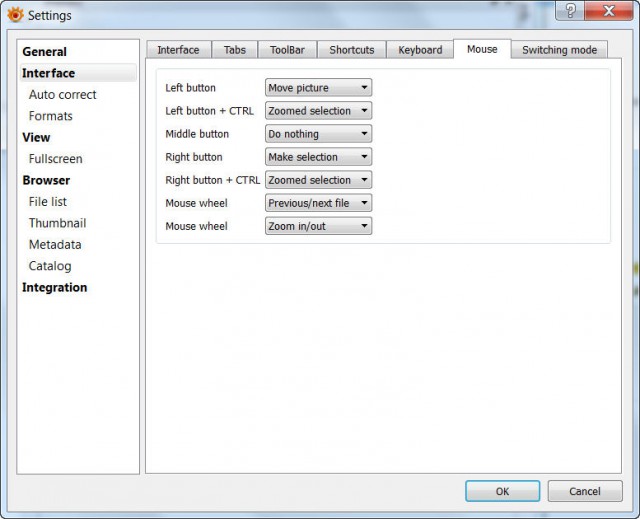Screen dimensions: 640x519
Task: Select Integration in the settings tree
Action: [55, 287]
